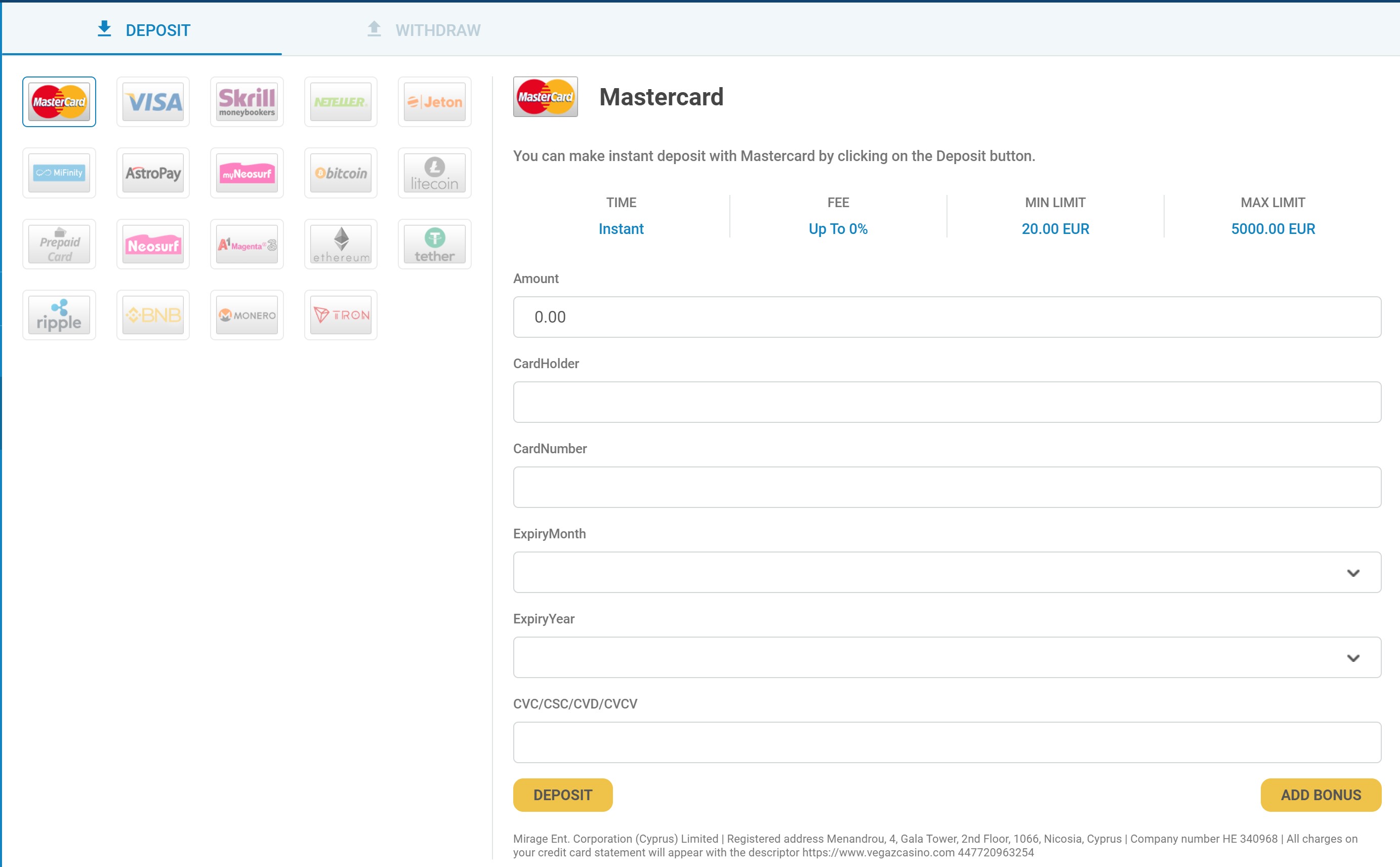Pick myNeosurf payment method
Viewport: 1400px width, 867px height.
point(247,173)
